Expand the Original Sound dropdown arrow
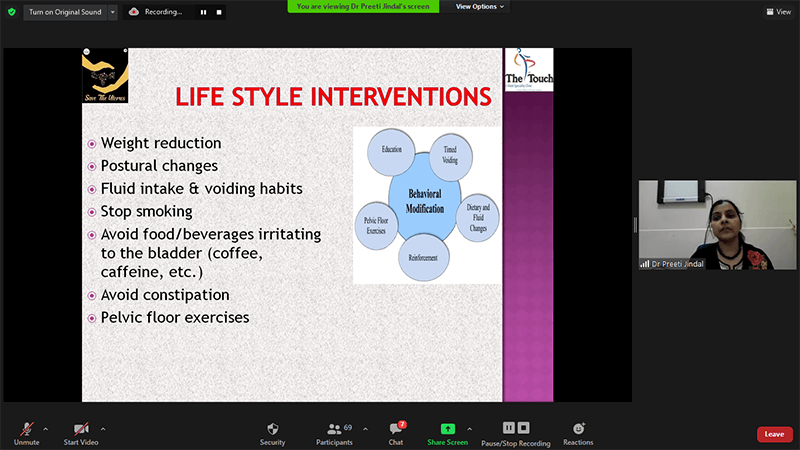Image resolution: width=800 pixels, height=450 pixels. click(x=111, y=12)
